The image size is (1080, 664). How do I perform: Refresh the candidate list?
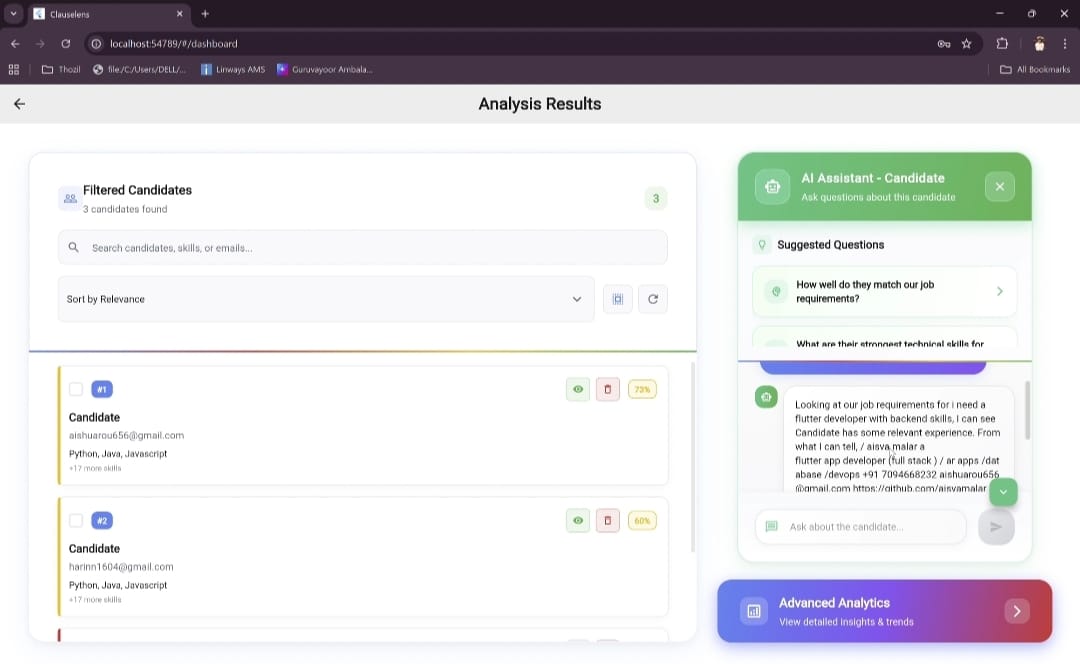coord(652,299)
